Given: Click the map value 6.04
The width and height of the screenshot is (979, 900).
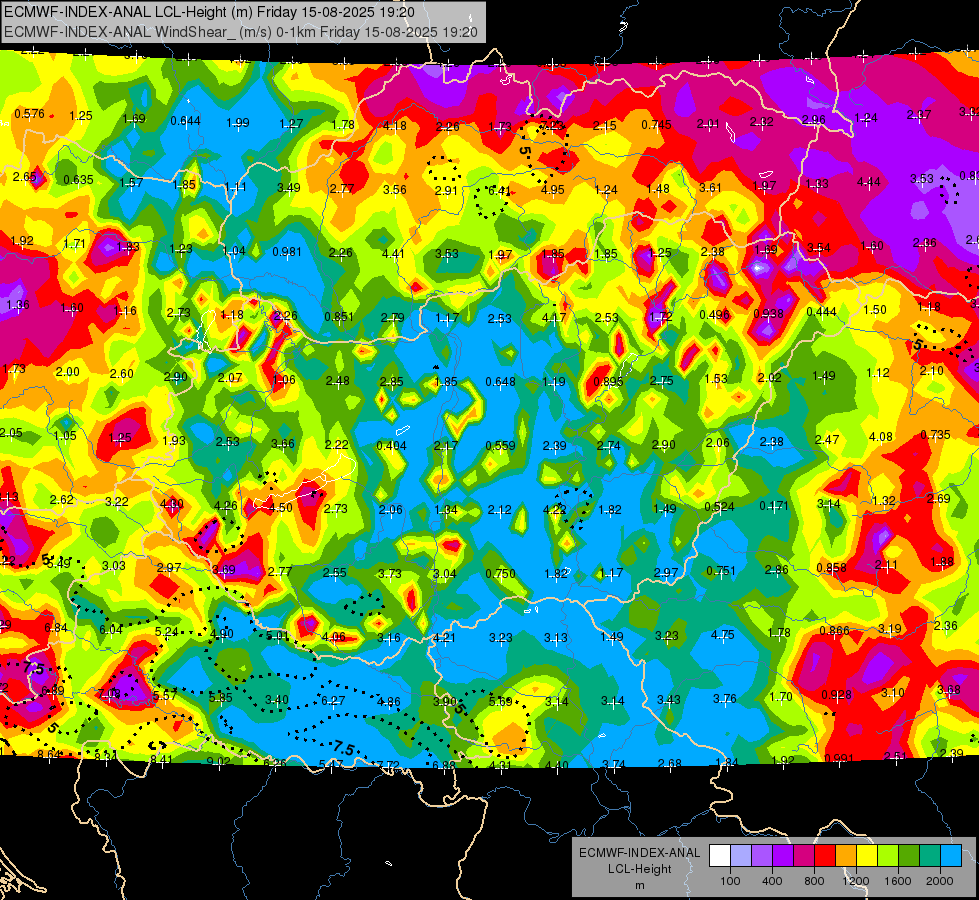Looking at the screenshot, I should pos(111,630).
